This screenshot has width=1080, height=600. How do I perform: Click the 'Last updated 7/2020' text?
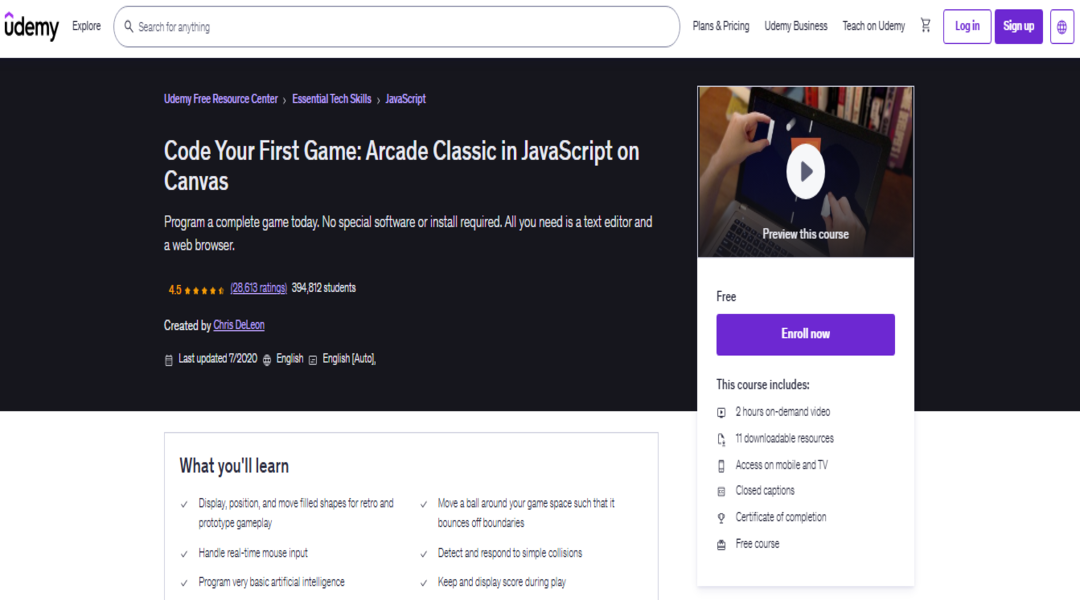click(217, 359)
